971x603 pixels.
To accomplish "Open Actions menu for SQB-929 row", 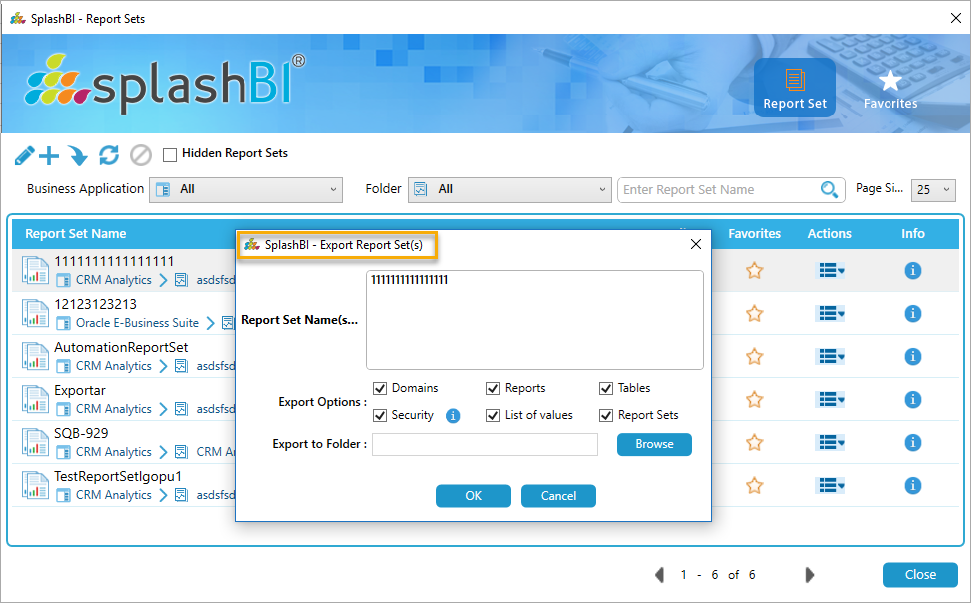I will click(x=831, y=442).
